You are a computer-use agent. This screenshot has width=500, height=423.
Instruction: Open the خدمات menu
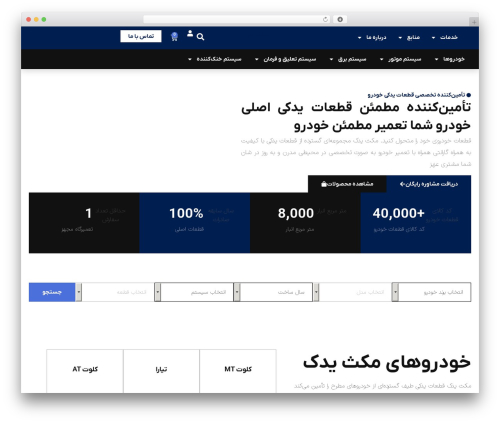[444, 37]
